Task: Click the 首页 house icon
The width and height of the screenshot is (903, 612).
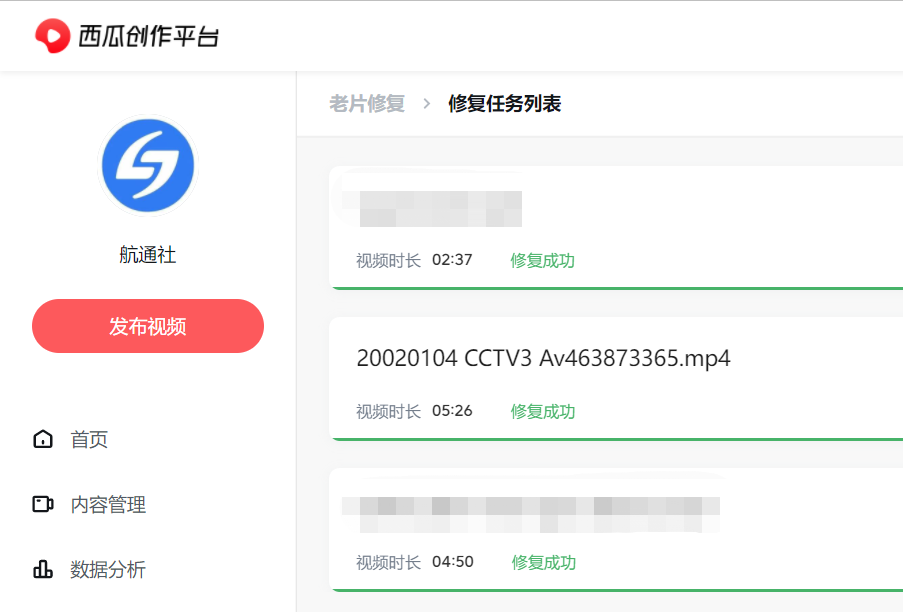Action: (x=43, y=439)
